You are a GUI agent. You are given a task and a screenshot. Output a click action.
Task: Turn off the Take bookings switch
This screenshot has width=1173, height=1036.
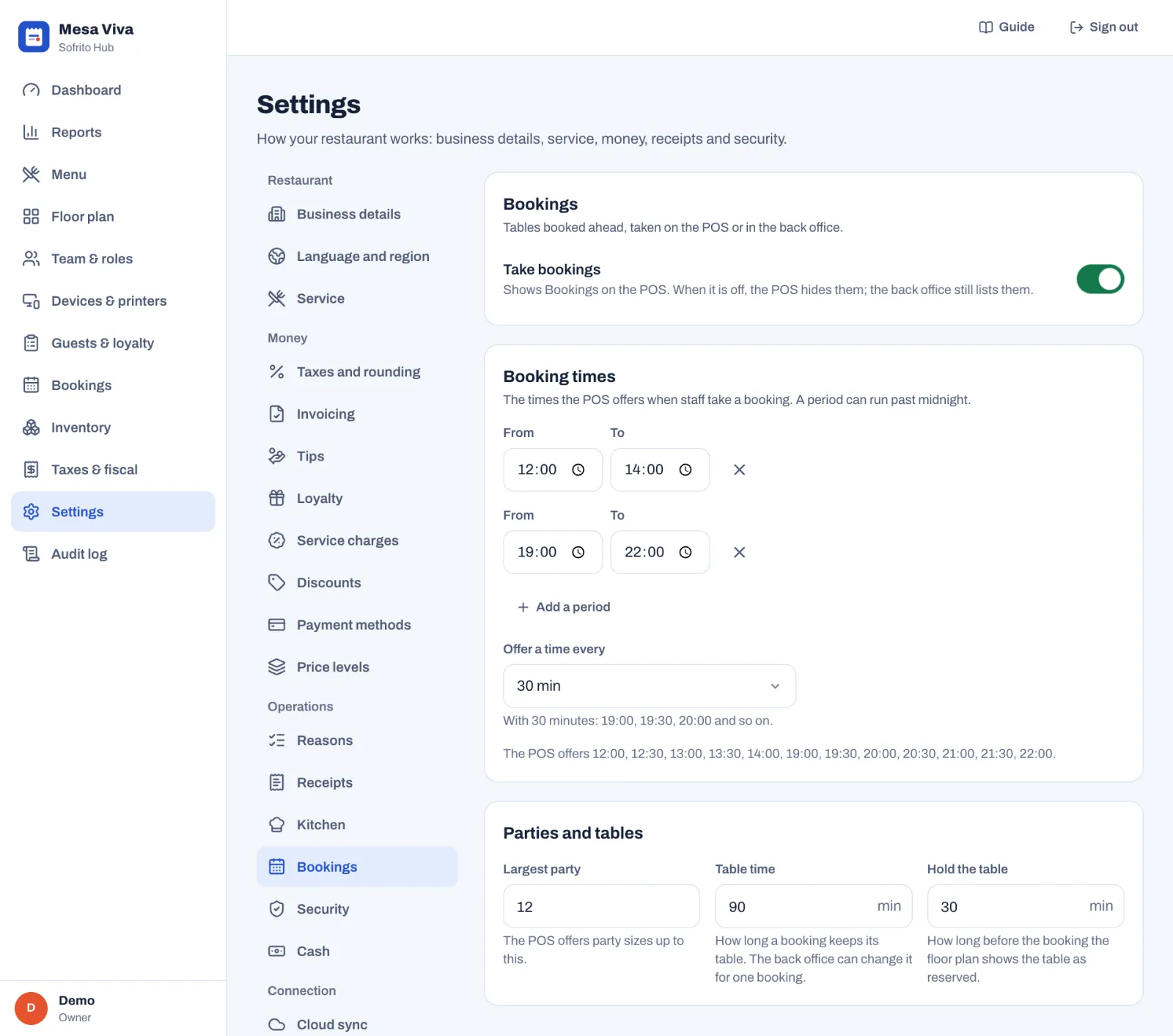(1100, 279)
